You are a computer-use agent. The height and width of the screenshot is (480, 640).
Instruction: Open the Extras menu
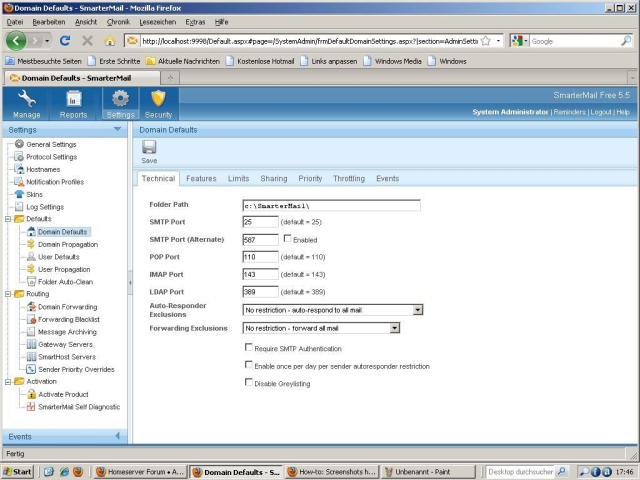coord(195,22)
